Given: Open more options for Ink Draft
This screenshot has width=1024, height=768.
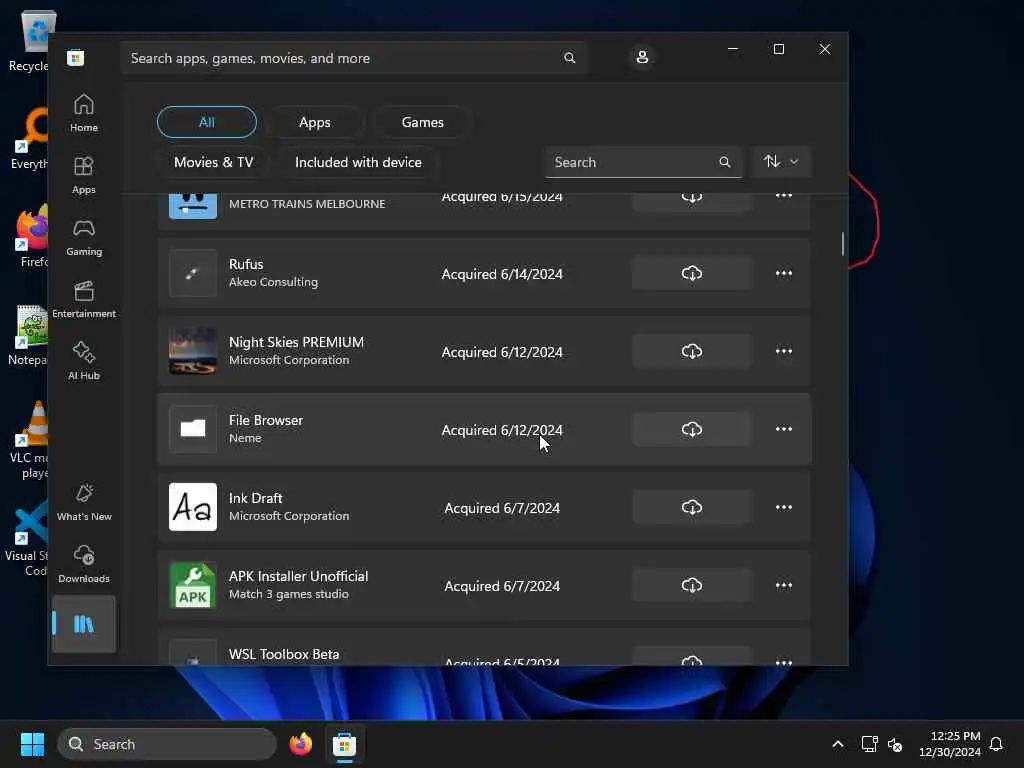Looking at the screenshot, I should tap(784, 507).
